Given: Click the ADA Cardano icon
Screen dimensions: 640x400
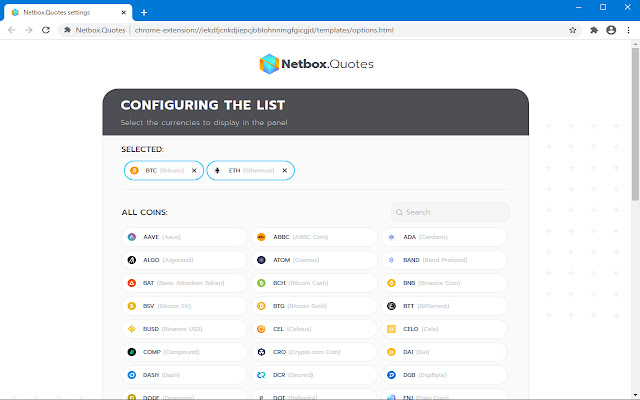Looking at the screenshot, I should [391, 237].
